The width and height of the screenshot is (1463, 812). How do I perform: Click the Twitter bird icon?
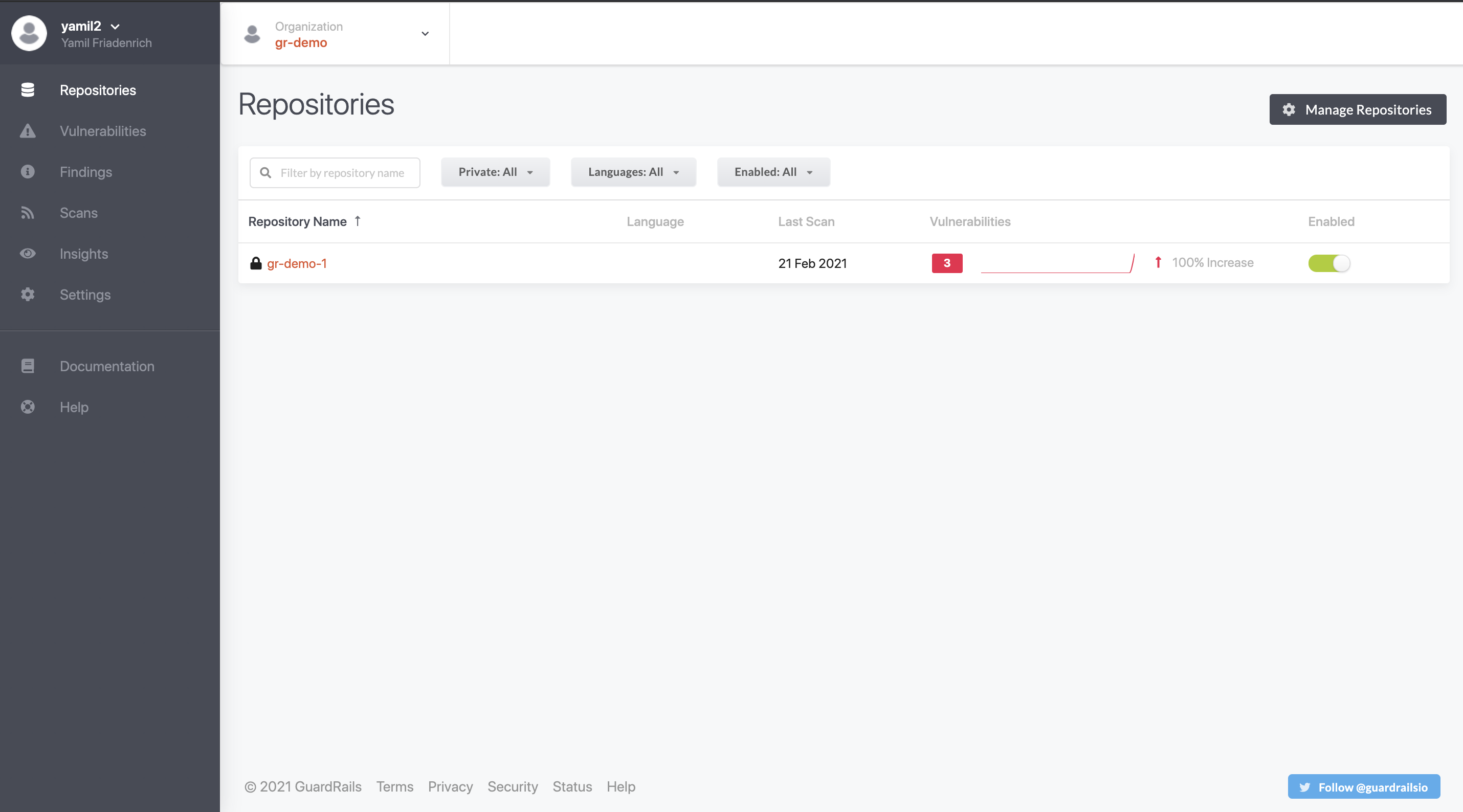(1304, 787)
